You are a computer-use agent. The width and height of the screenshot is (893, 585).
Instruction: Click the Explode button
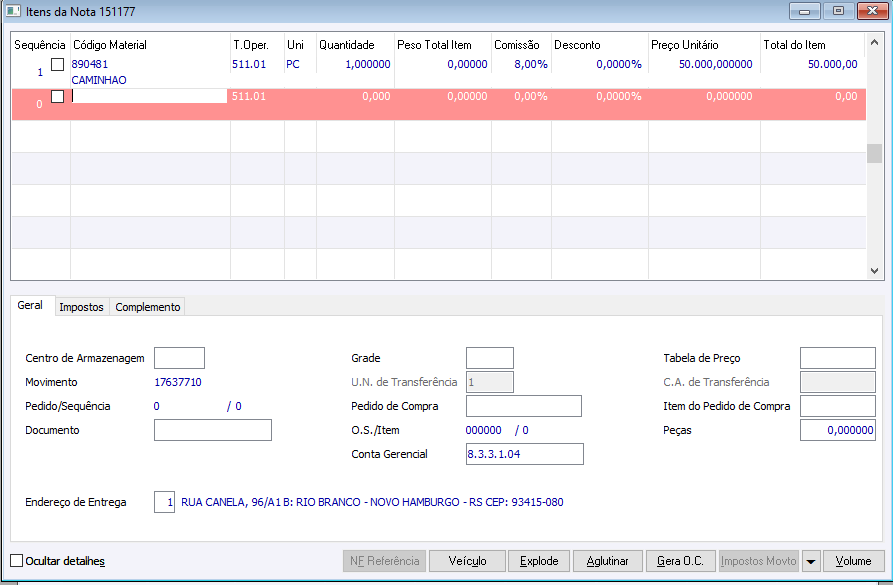point(539,561)
